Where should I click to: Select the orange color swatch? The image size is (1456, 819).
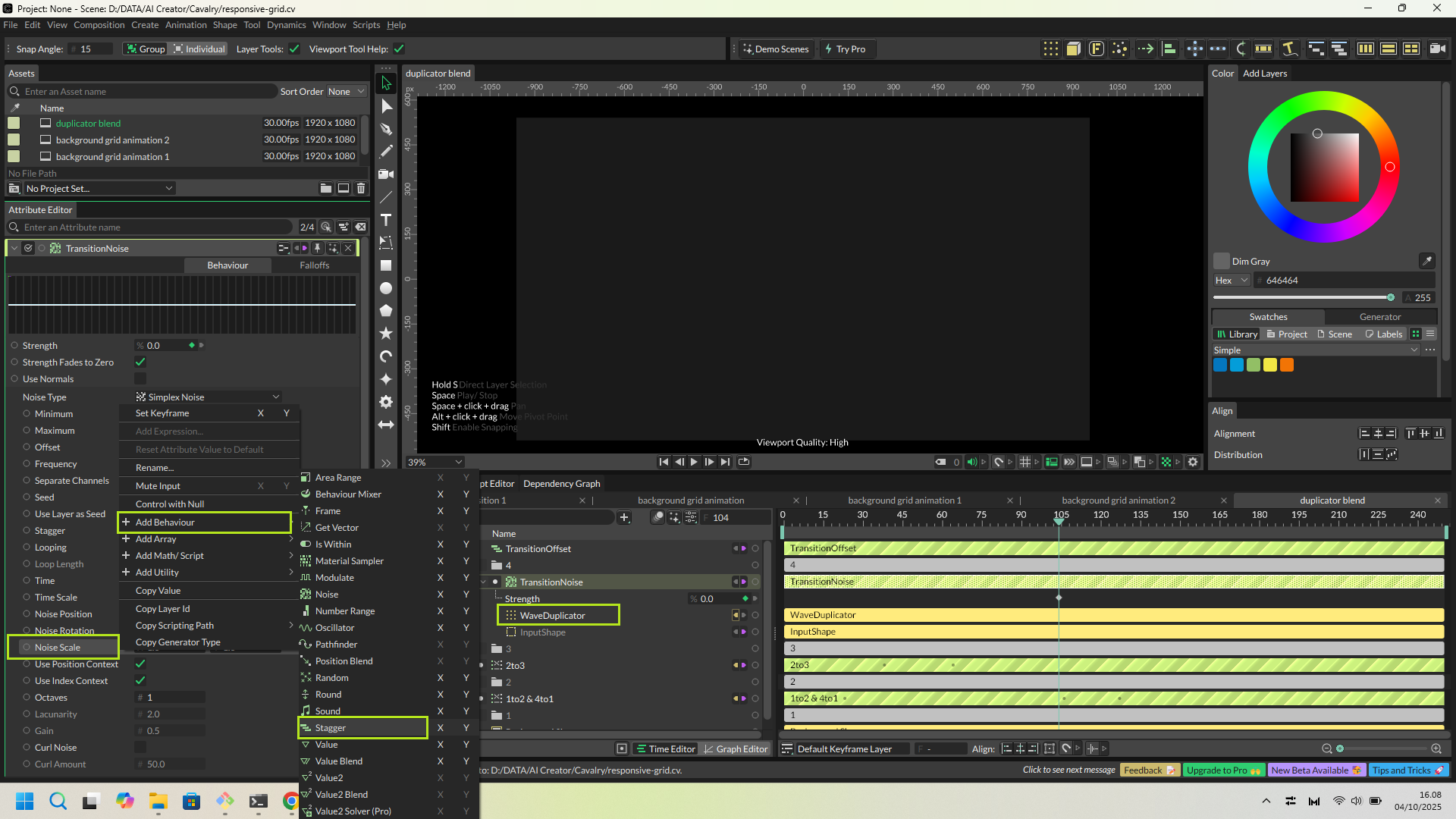pos(1287,366)
